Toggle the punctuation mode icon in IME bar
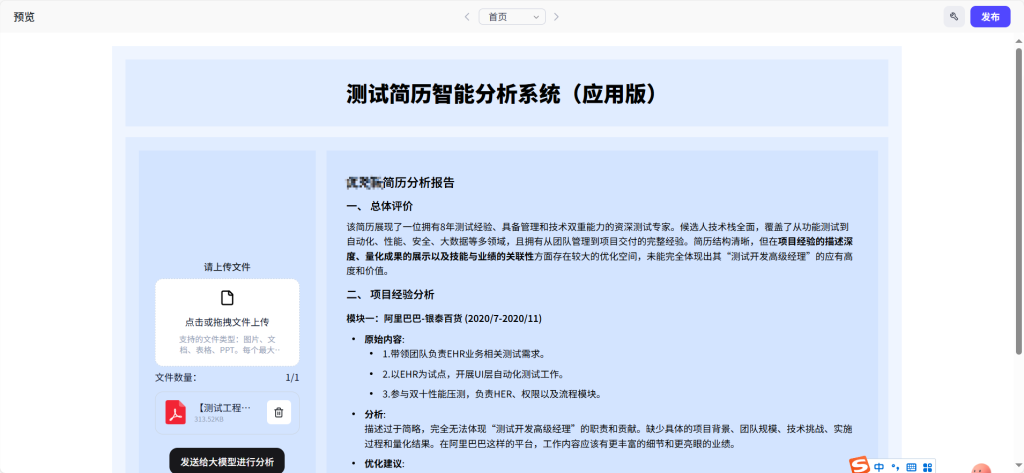Screen dimensions: 1024x473 895,467
